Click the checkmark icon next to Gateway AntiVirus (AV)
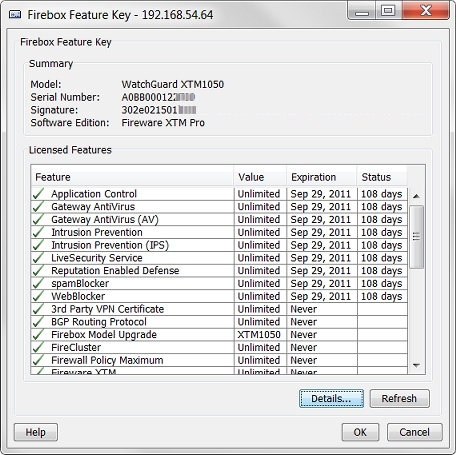The image size is (456, 455). coord(38,219)
